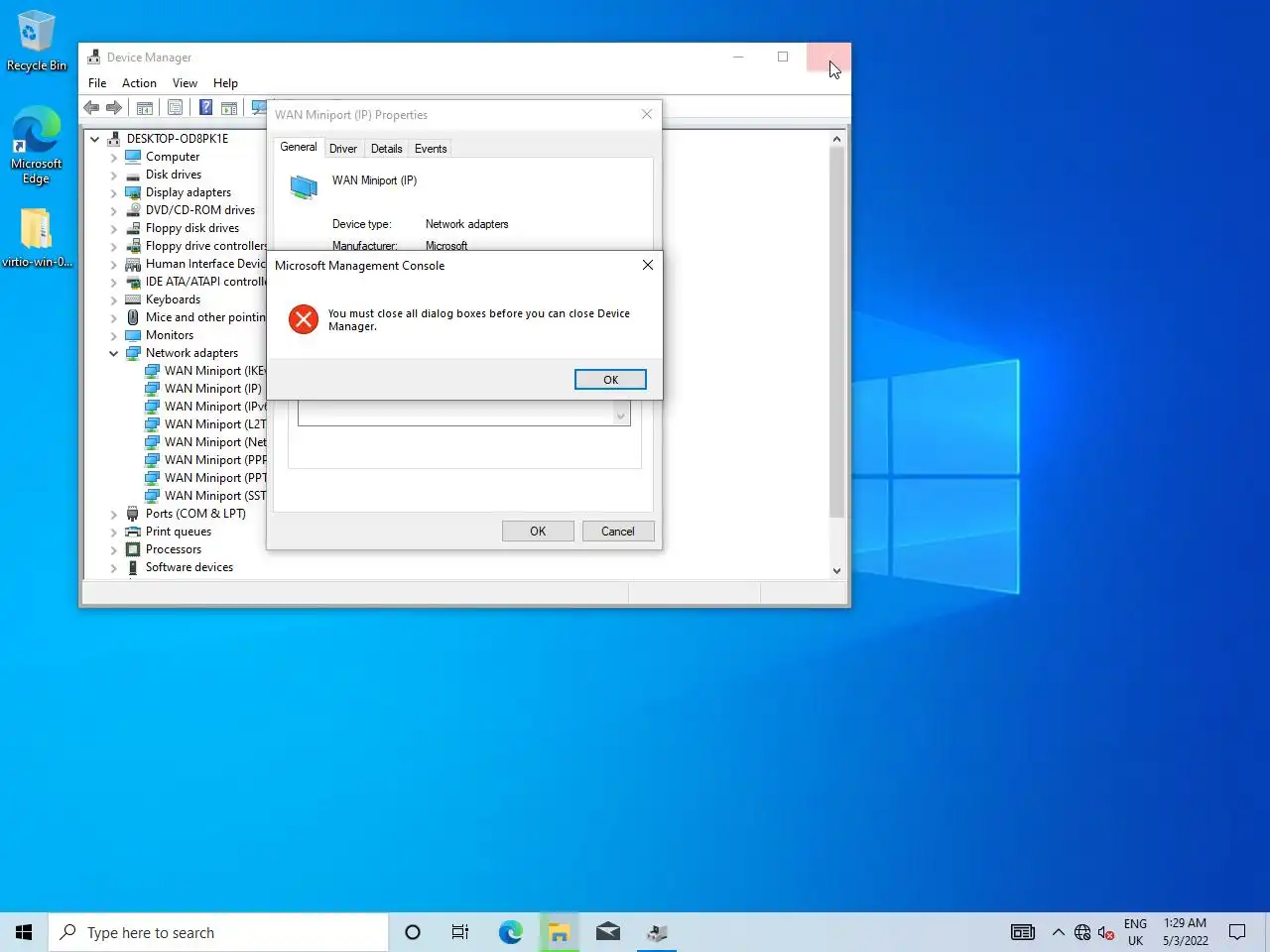This screenshot has width=1270, height=952.
Task: Expand the Processors category arrow
Action: (114, 549)
